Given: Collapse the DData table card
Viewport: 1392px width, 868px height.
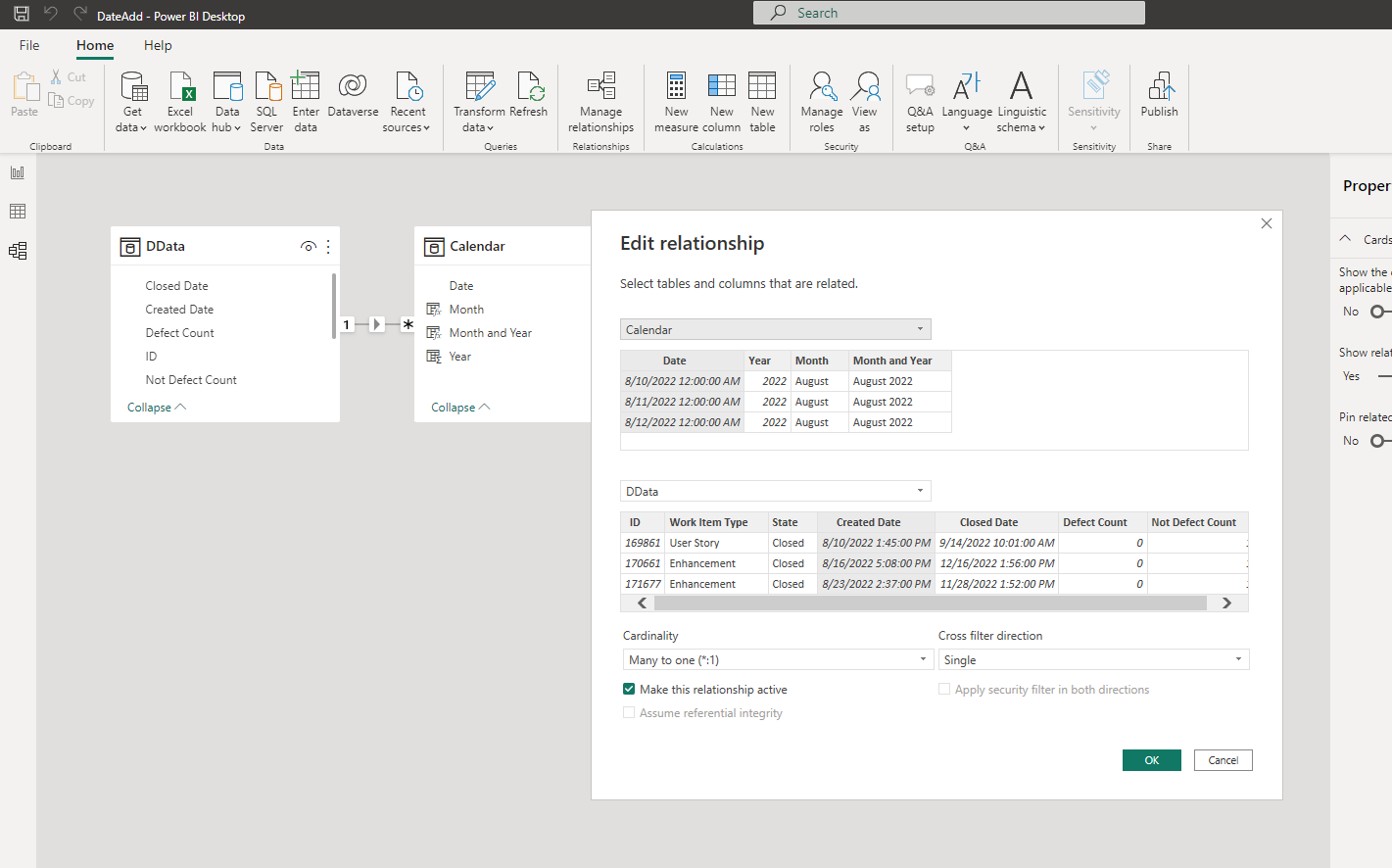Looking at the screenshot, I should click(156, 408).
